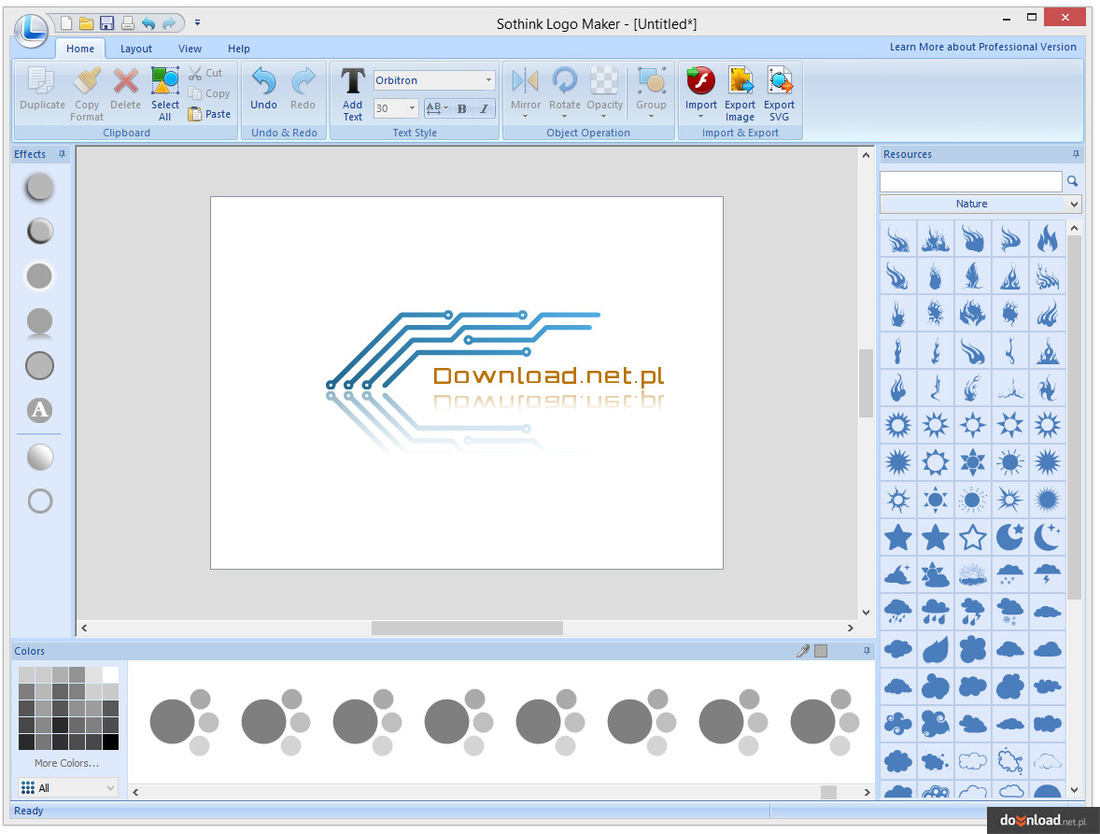
Task: Apply the hollow ring outline effect
Action: pos(40,501)
